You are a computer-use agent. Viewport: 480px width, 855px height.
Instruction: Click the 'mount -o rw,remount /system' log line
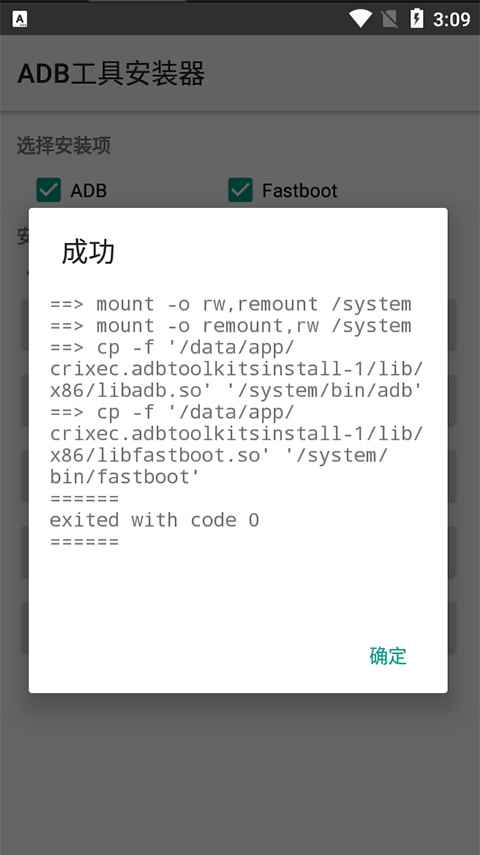pyautogui.click(x=231, y=304)
